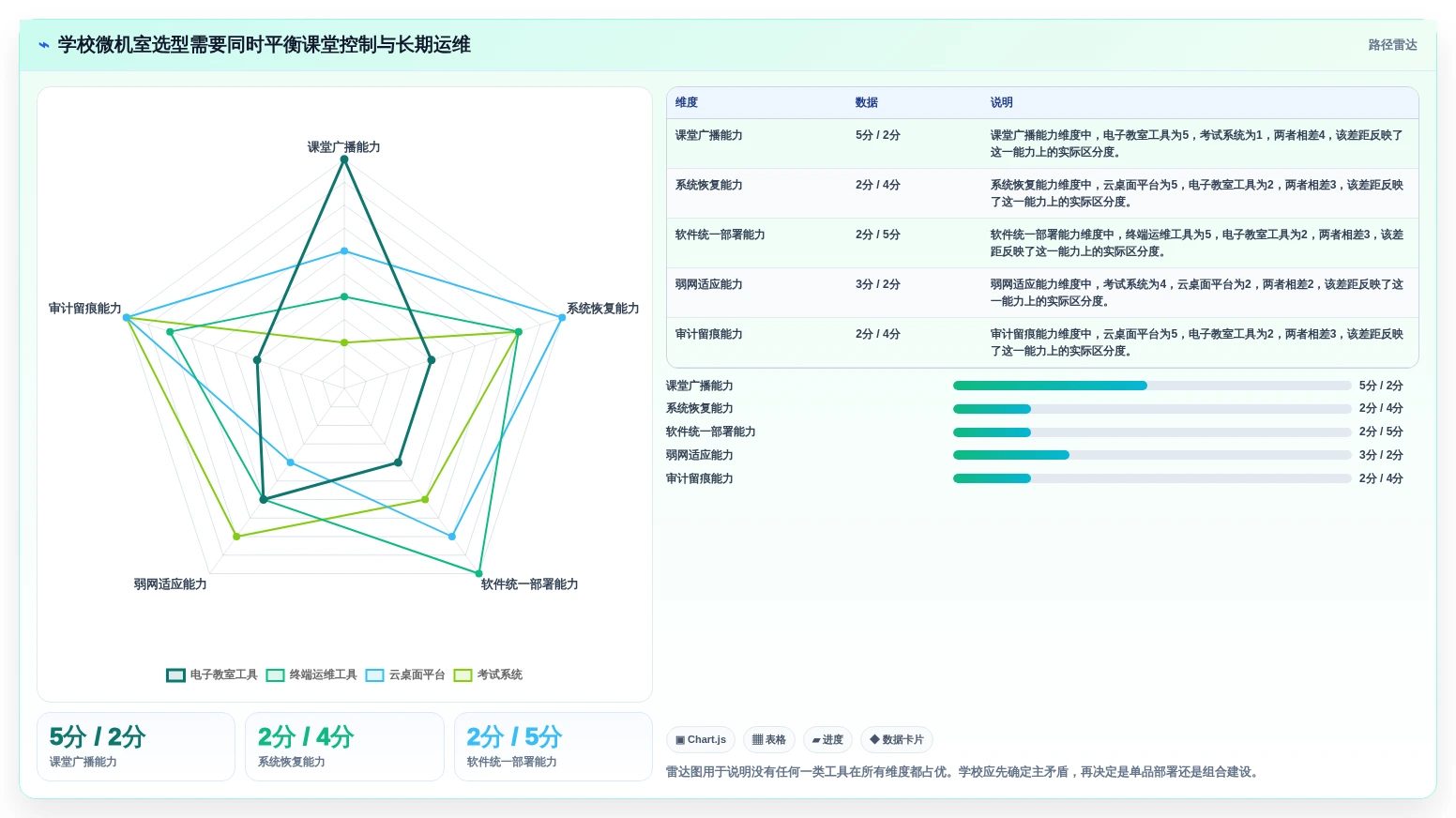Click progress bar for 弱网适应能力
Screen dimensions: 1456x818
(1152, 455)
